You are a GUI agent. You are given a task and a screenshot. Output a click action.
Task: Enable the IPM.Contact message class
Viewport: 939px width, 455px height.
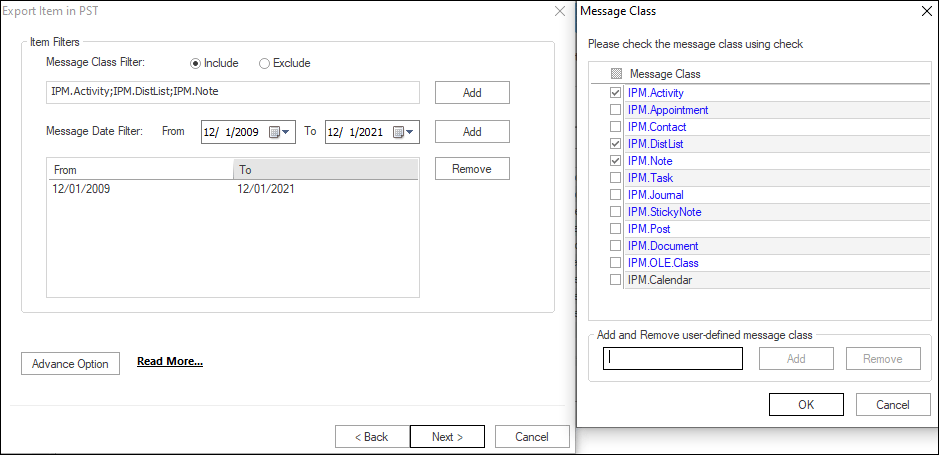coord(616,127)
